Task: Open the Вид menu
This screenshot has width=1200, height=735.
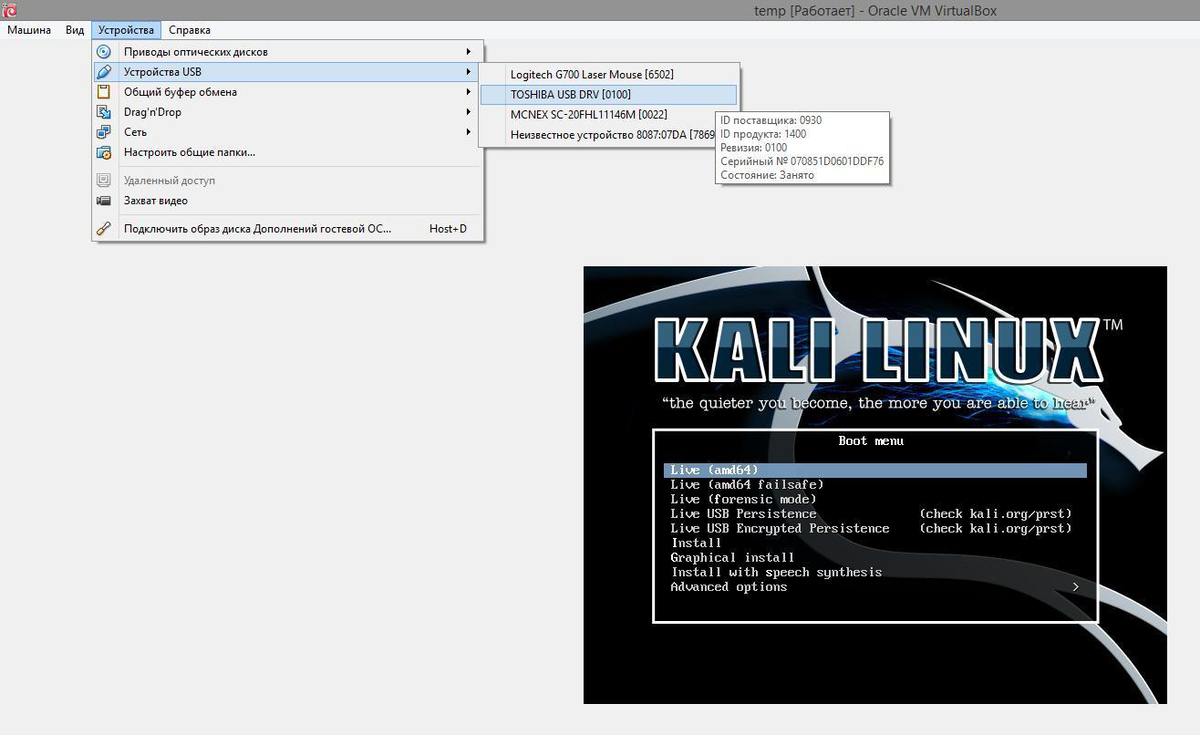Action: (x=75, y=30)
